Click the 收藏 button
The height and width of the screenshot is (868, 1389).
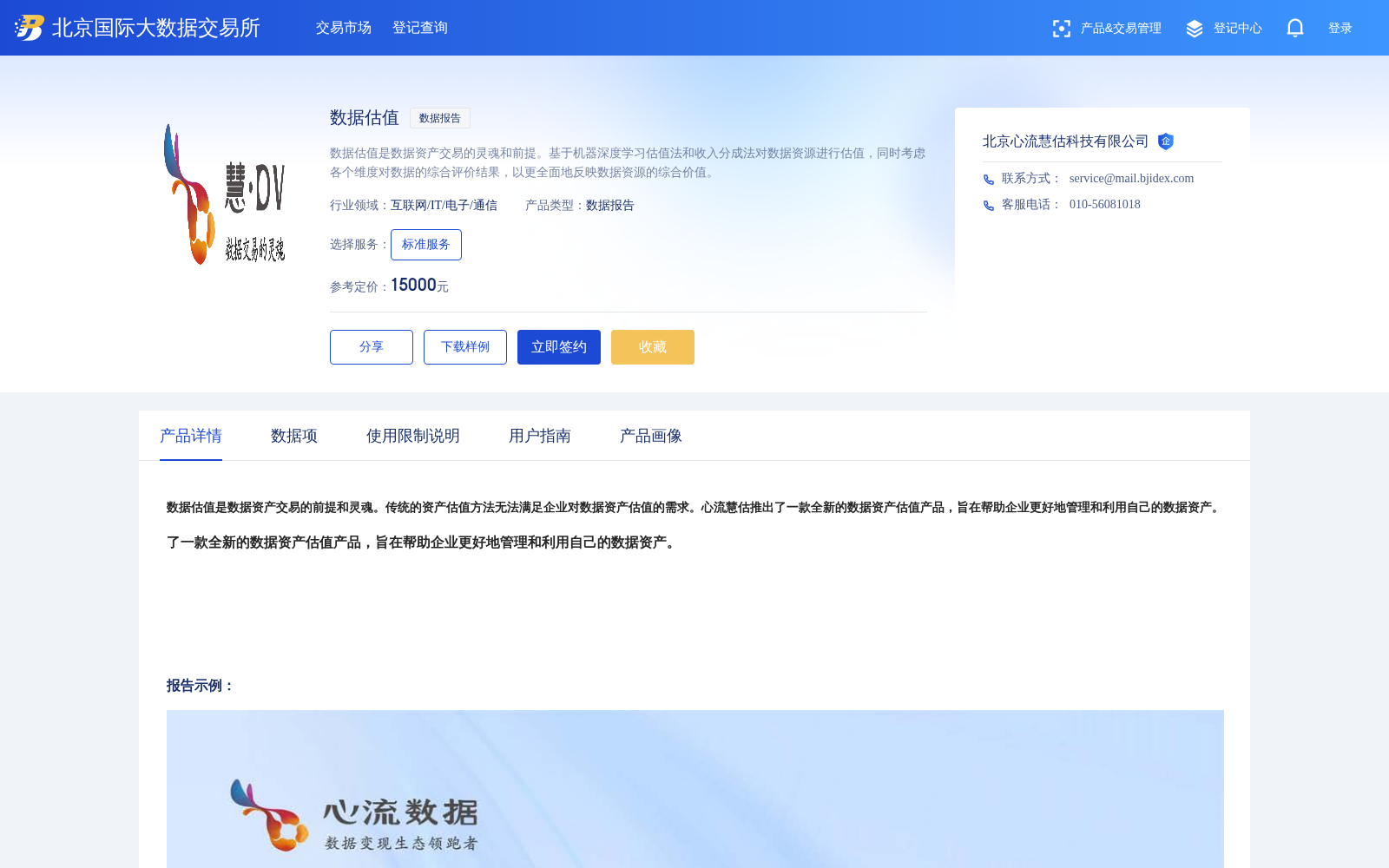pos(653,347)
